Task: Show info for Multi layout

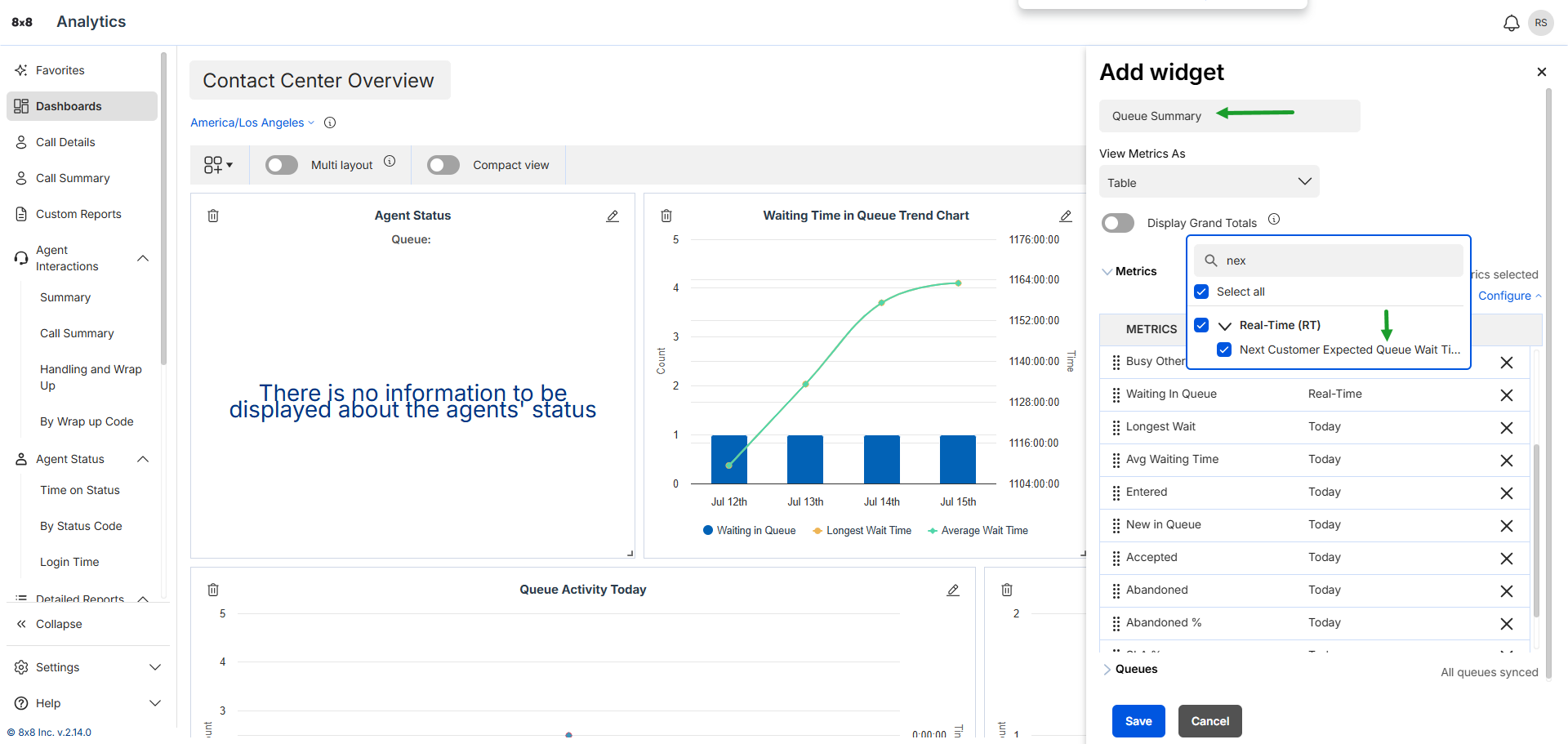Action: tap(390, 162)
